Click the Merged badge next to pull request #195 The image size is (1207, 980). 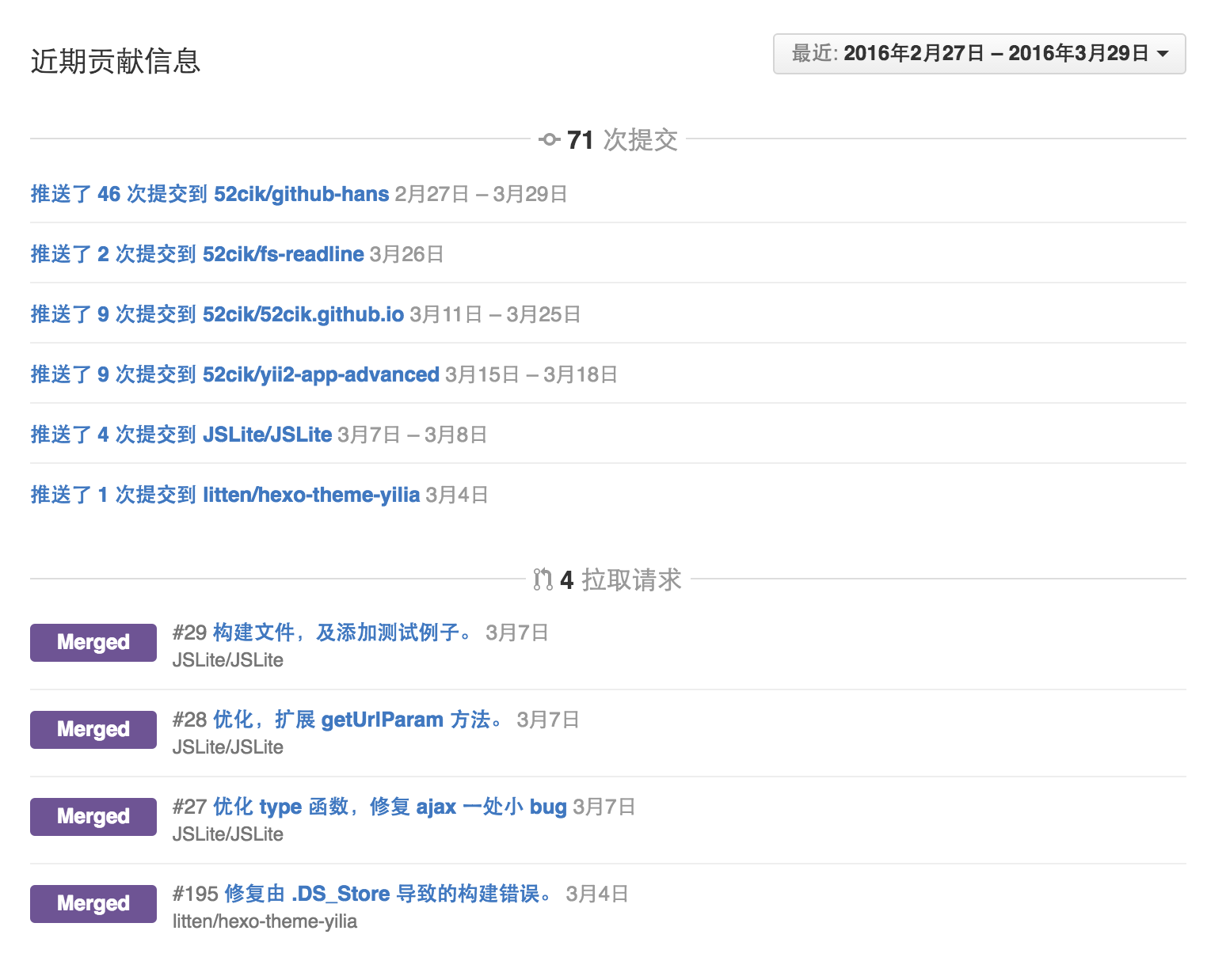[93, 903]
